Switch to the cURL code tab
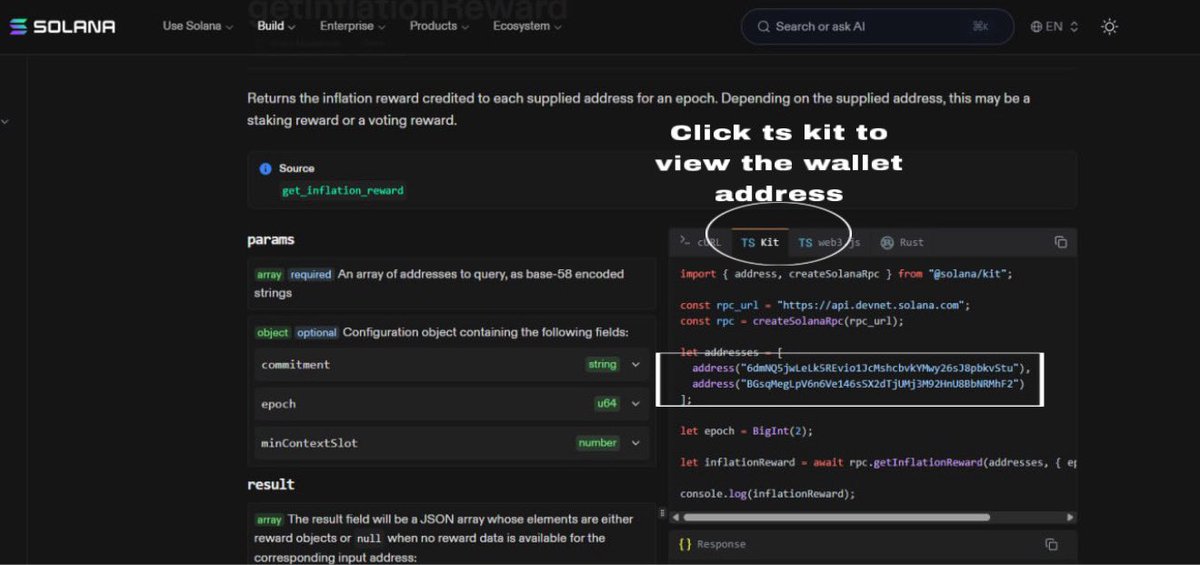 [700, 242]
